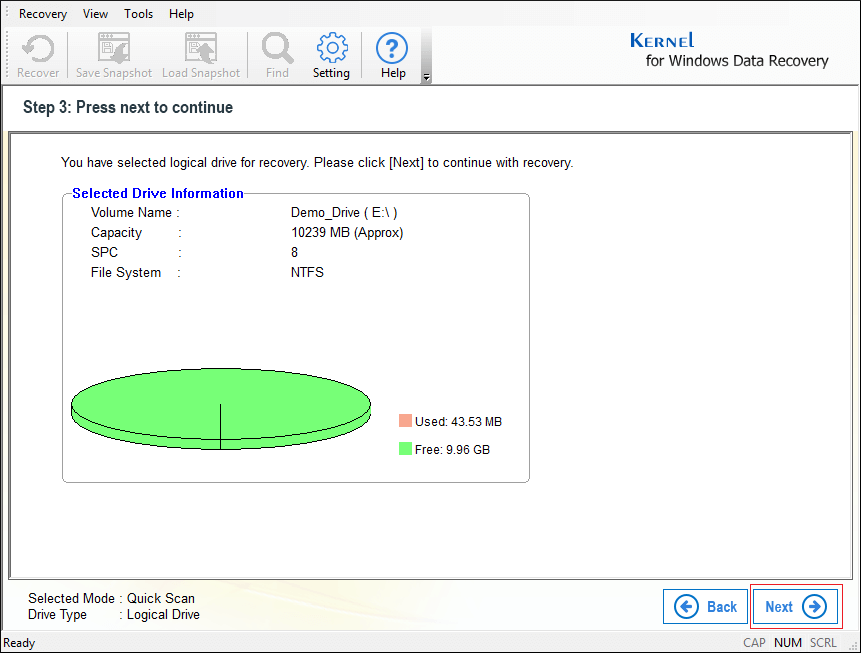Open the Recovery menu
861x653 pixels.
tap(43, 14)
